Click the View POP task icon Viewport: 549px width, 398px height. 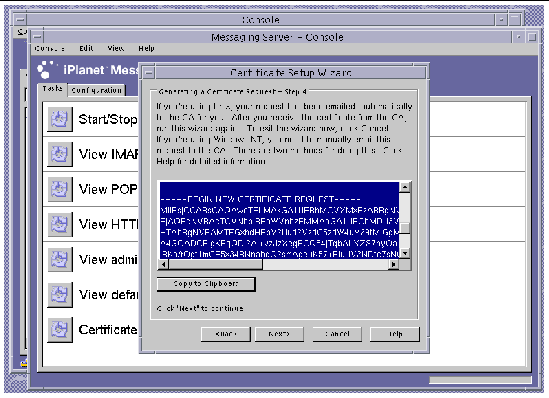coord(60,189)
